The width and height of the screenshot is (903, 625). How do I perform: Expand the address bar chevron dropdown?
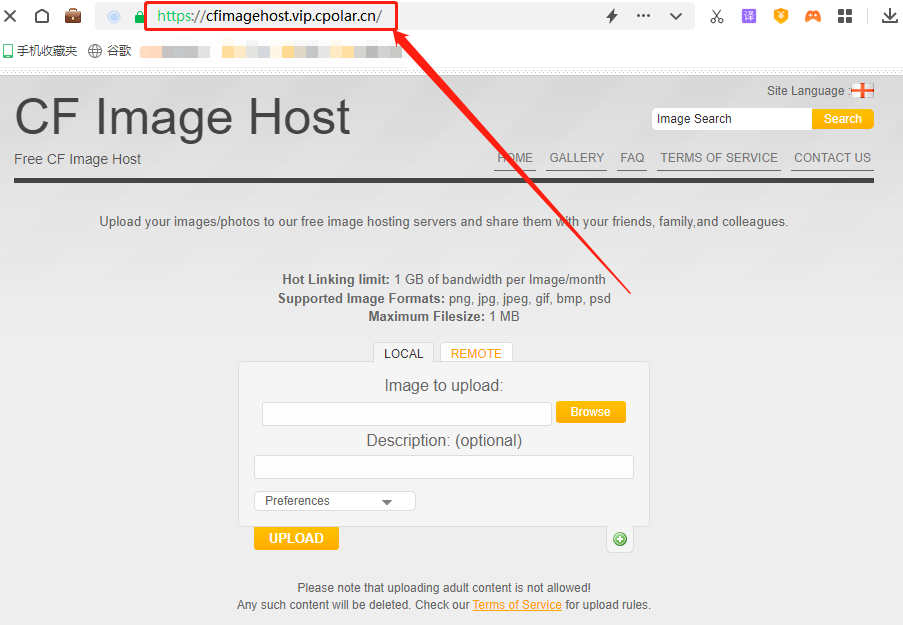click(676, 16)
